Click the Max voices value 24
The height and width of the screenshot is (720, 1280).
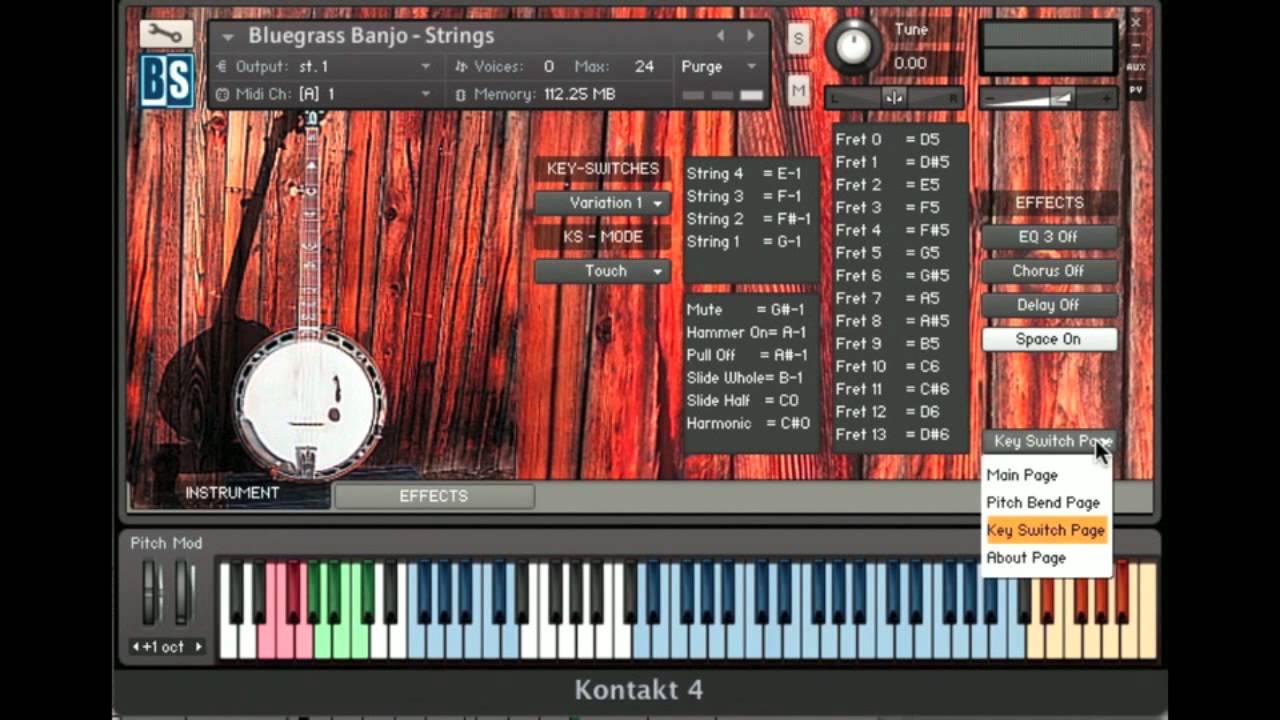[644, 66]
